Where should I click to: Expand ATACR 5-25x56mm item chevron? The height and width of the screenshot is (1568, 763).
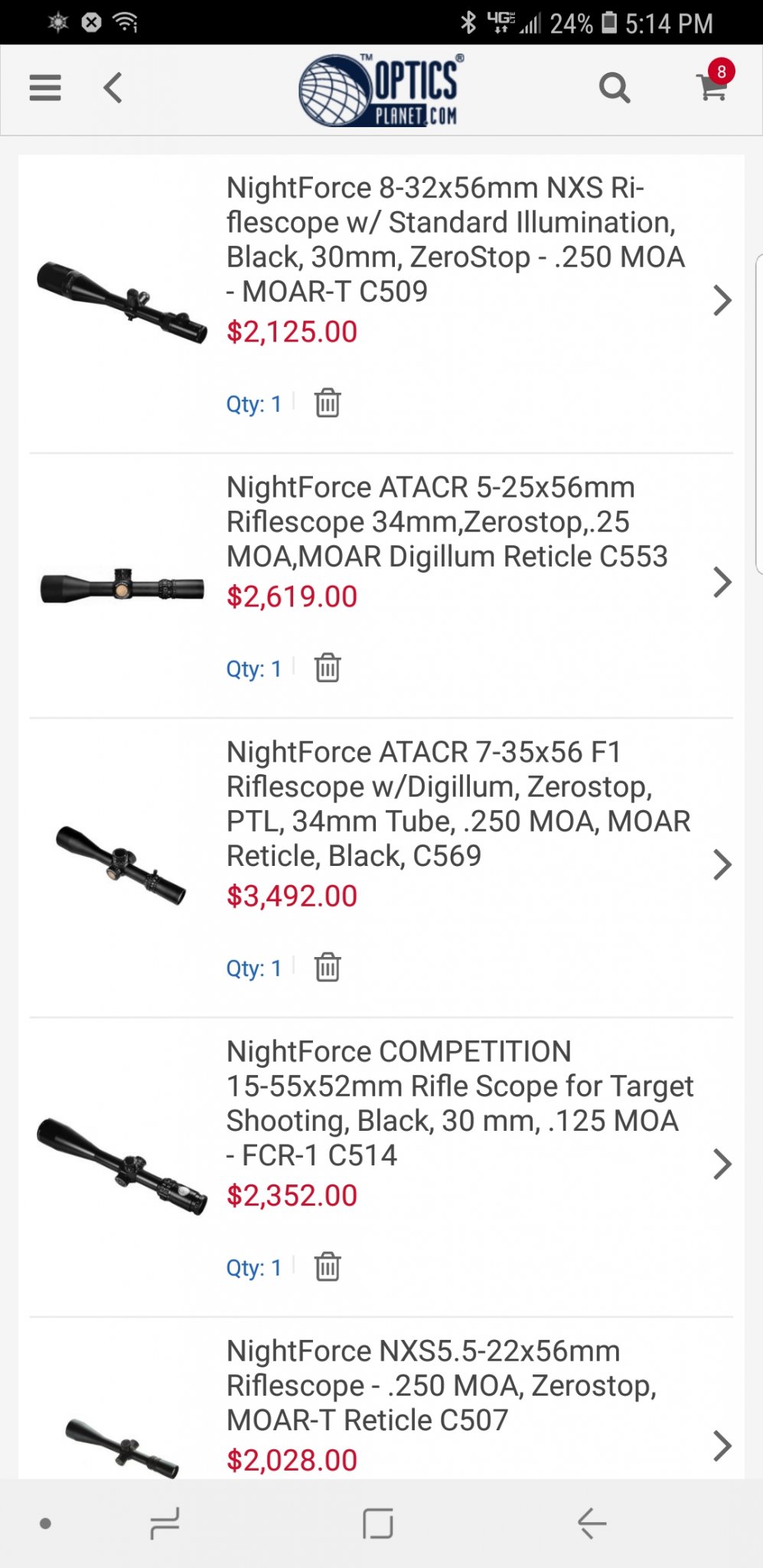(722, 582)
